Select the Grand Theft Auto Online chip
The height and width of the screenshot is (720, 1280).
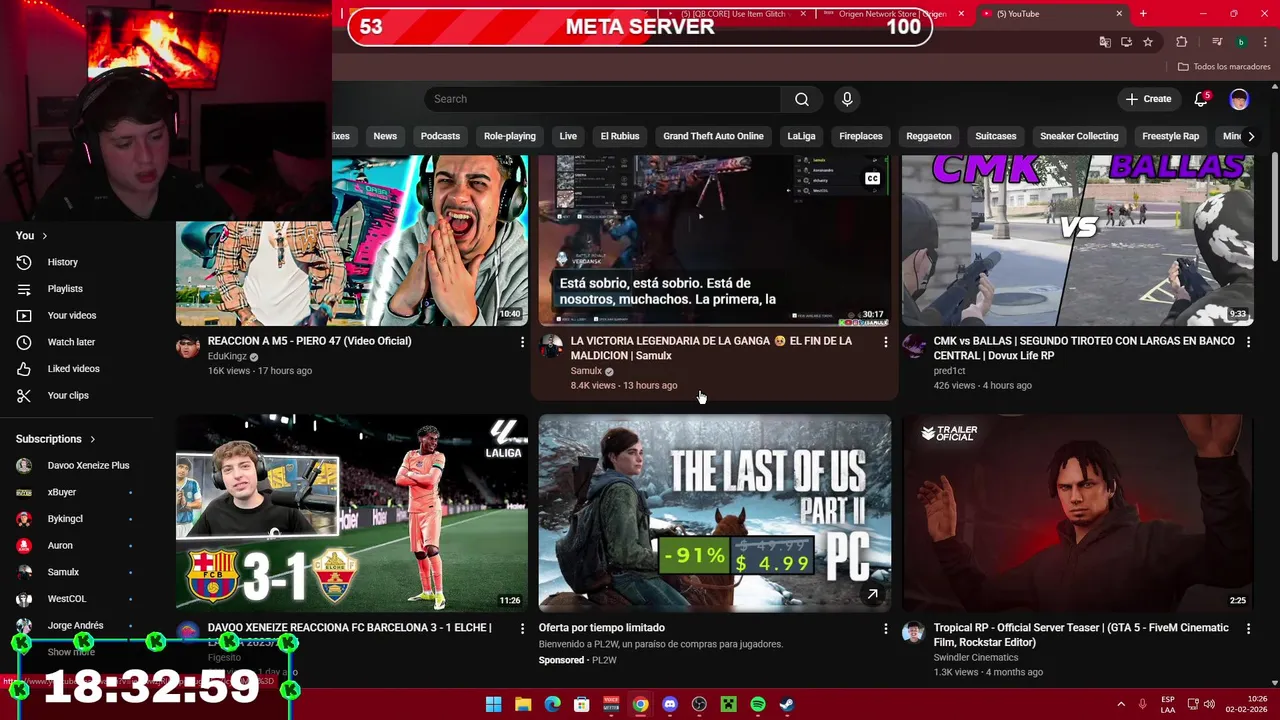click(x=713, y=136)
